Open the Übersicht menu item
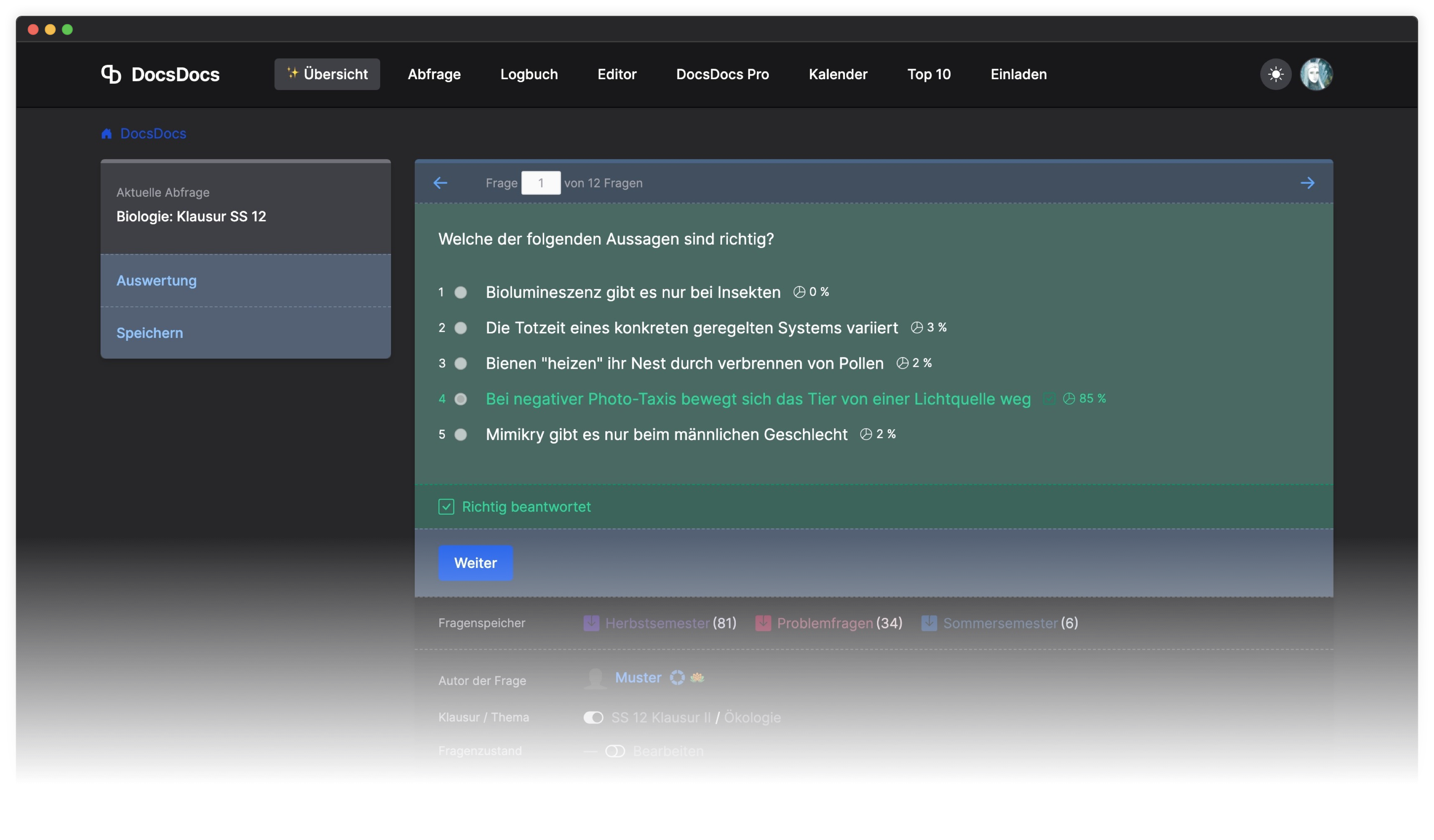 click(327, 74)
